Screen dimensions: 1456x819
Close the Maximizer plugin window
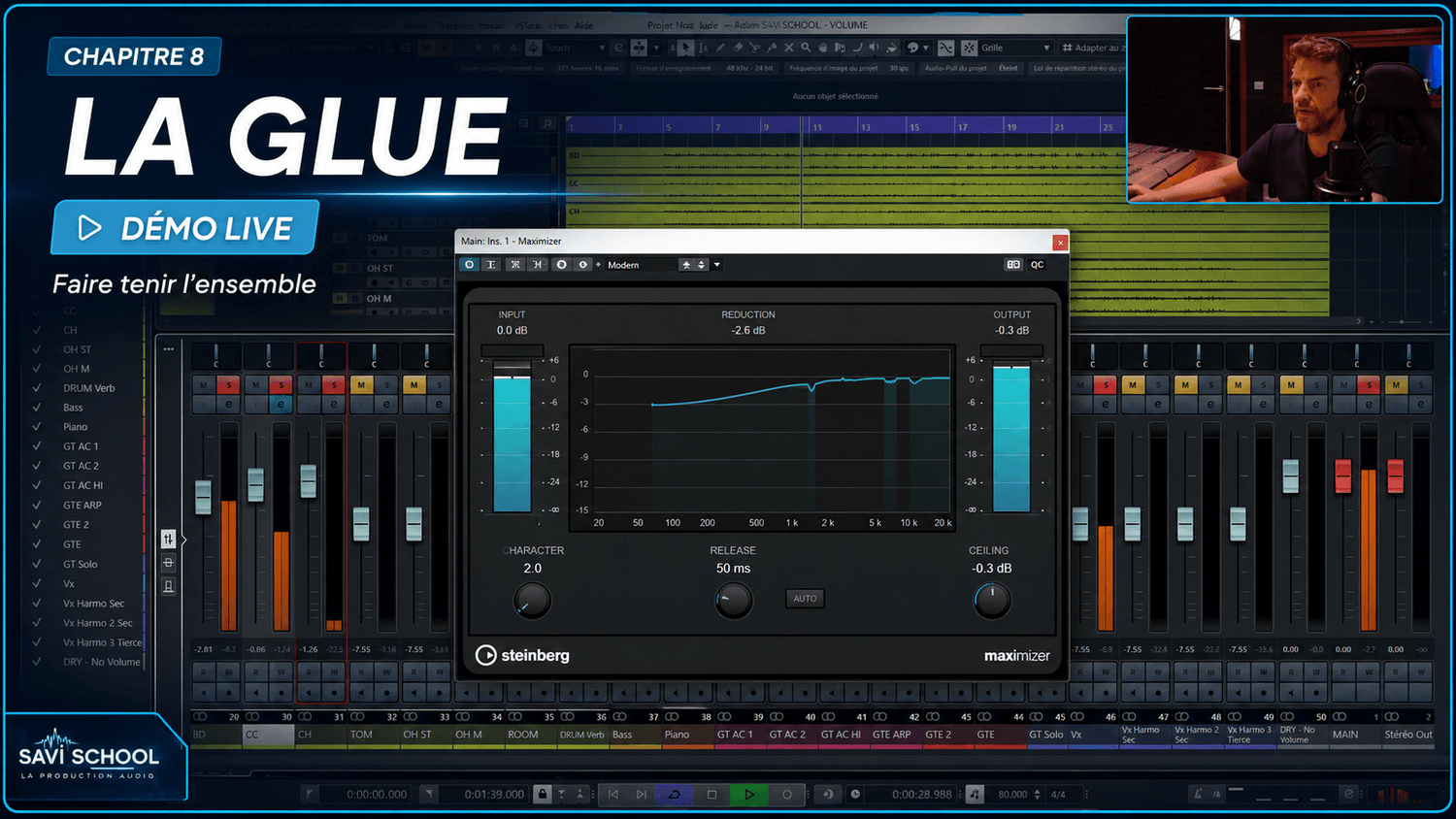(x=1060, y=243)
